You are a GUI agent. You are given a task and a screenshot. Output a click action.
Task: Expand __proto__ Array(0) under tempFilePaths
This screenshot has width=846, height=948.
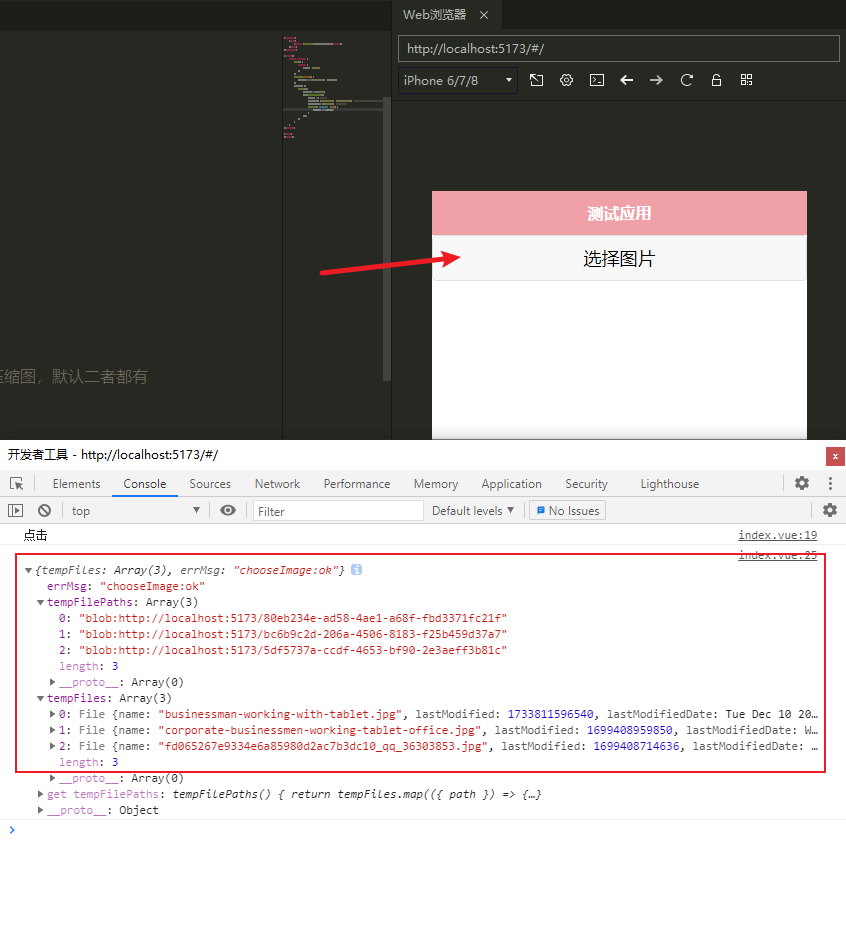(x=53, y=683)
